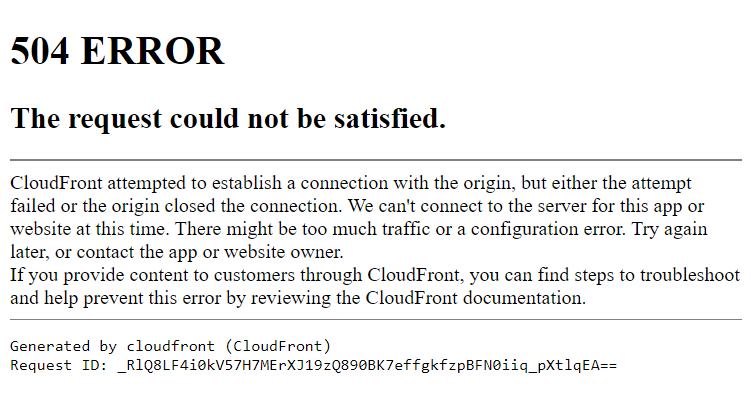Click the word "satisfied" in the subheading
Viewport: 751px width, 407px height.
(x=386, y=118)
